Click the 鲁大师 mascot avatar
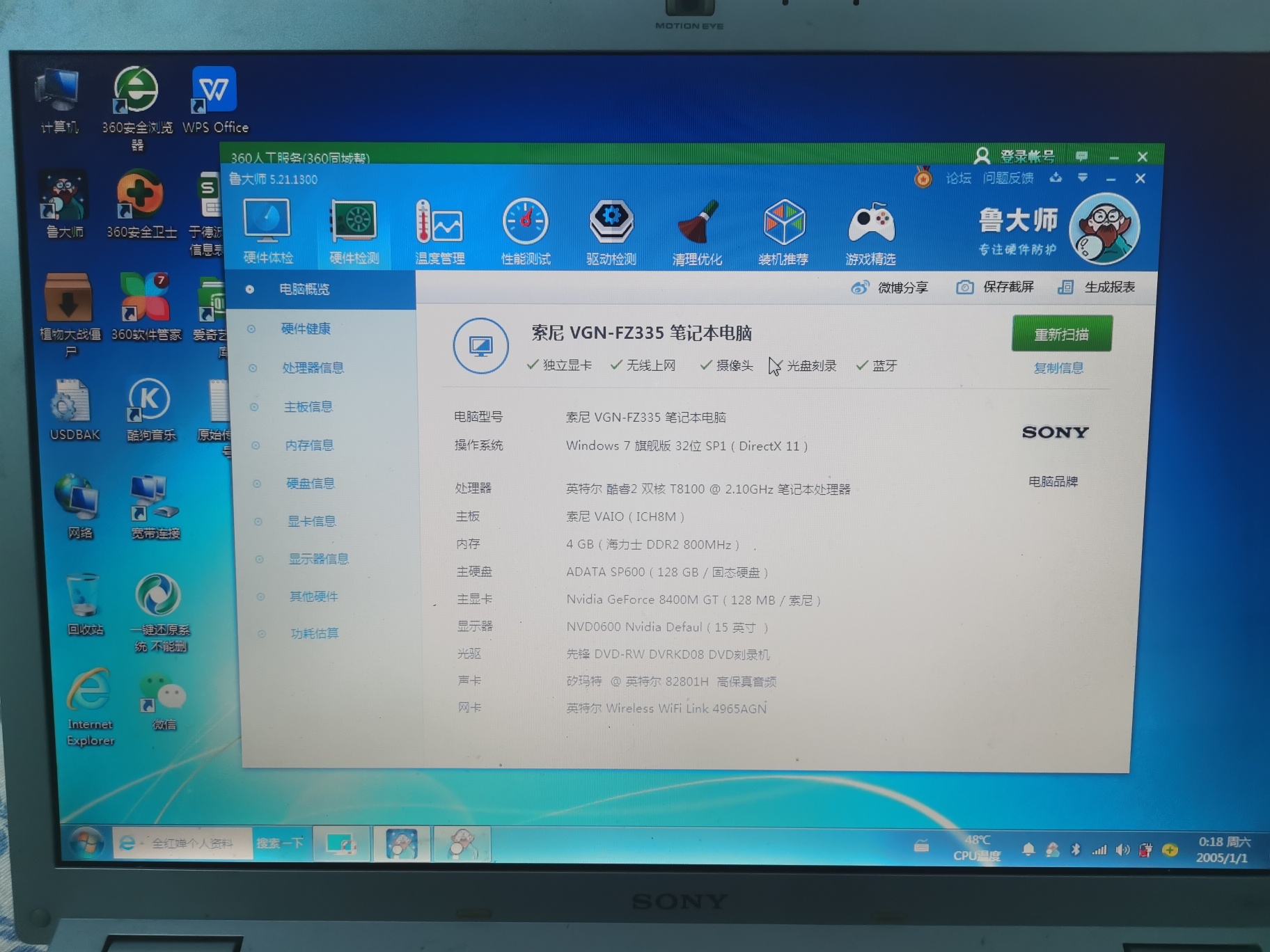Image resolution: width=1270 pixels, height=952 pixels. (x=1104, y=229)
